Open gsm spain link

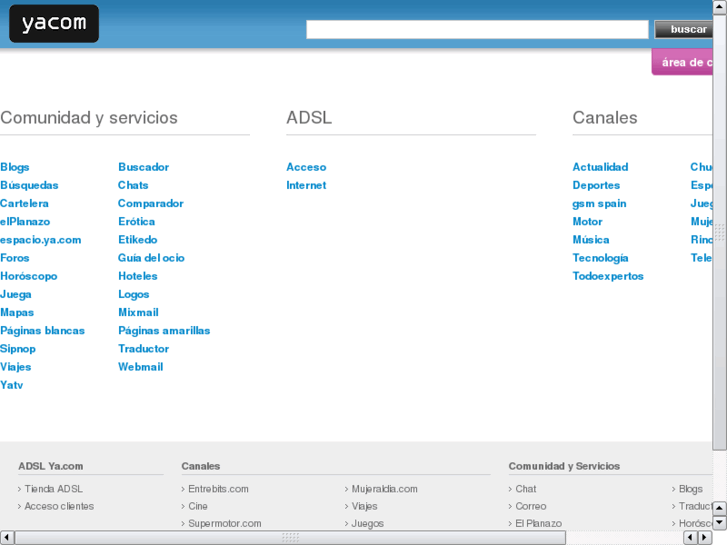(x=599, y=203)
